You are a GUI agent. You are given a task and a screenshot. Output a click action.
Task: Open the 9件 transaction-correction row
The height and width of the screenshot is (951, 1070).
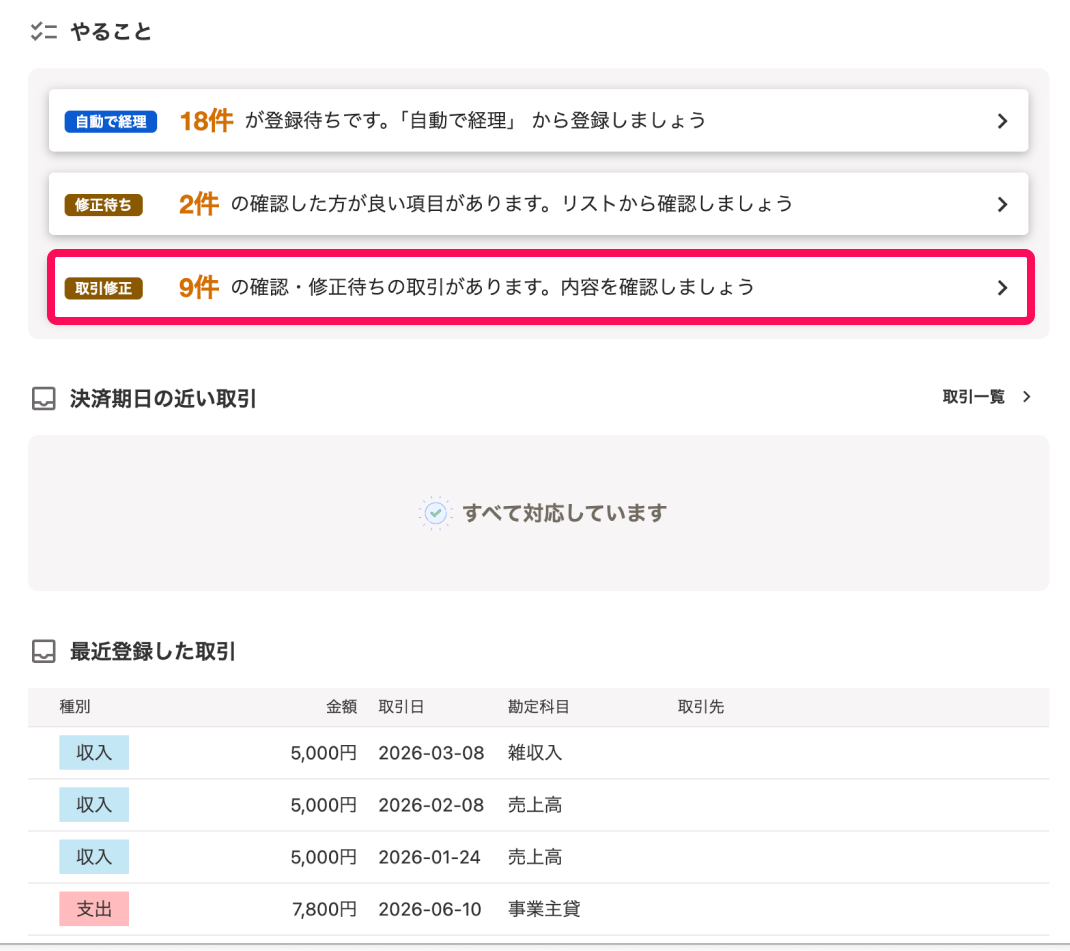pyautogui.click(x=540, y=287)
